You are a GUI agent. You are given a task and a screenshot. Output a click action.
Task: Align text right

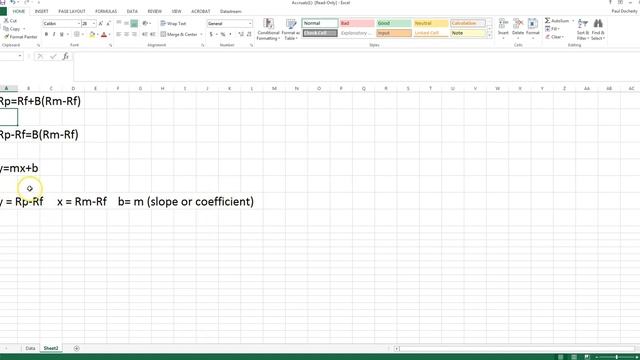click(x=134, y=35)
